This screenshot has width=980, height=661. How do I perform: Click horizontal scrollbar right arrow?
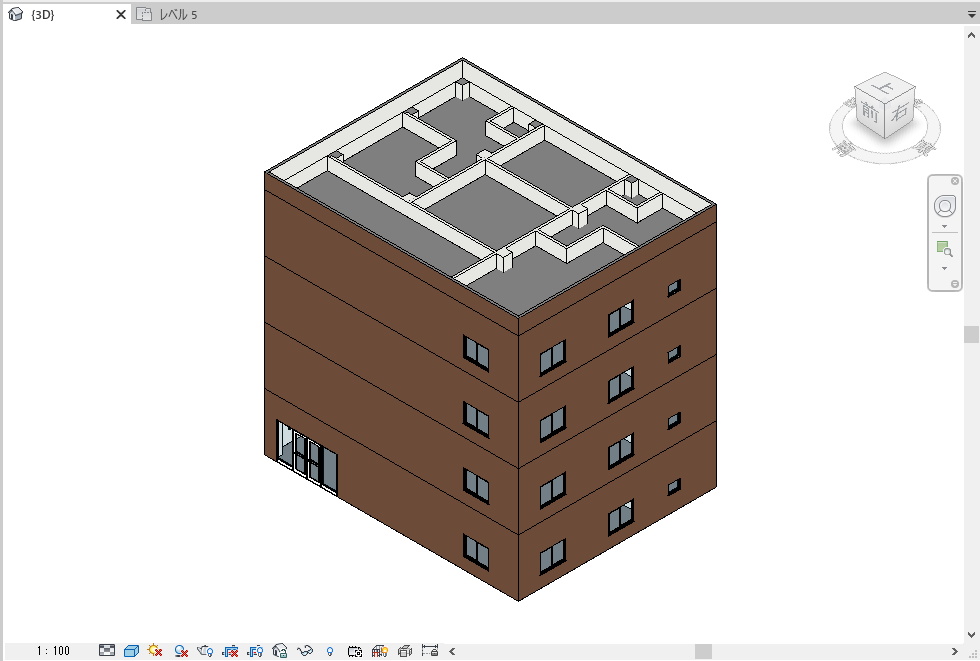(954, 652)
